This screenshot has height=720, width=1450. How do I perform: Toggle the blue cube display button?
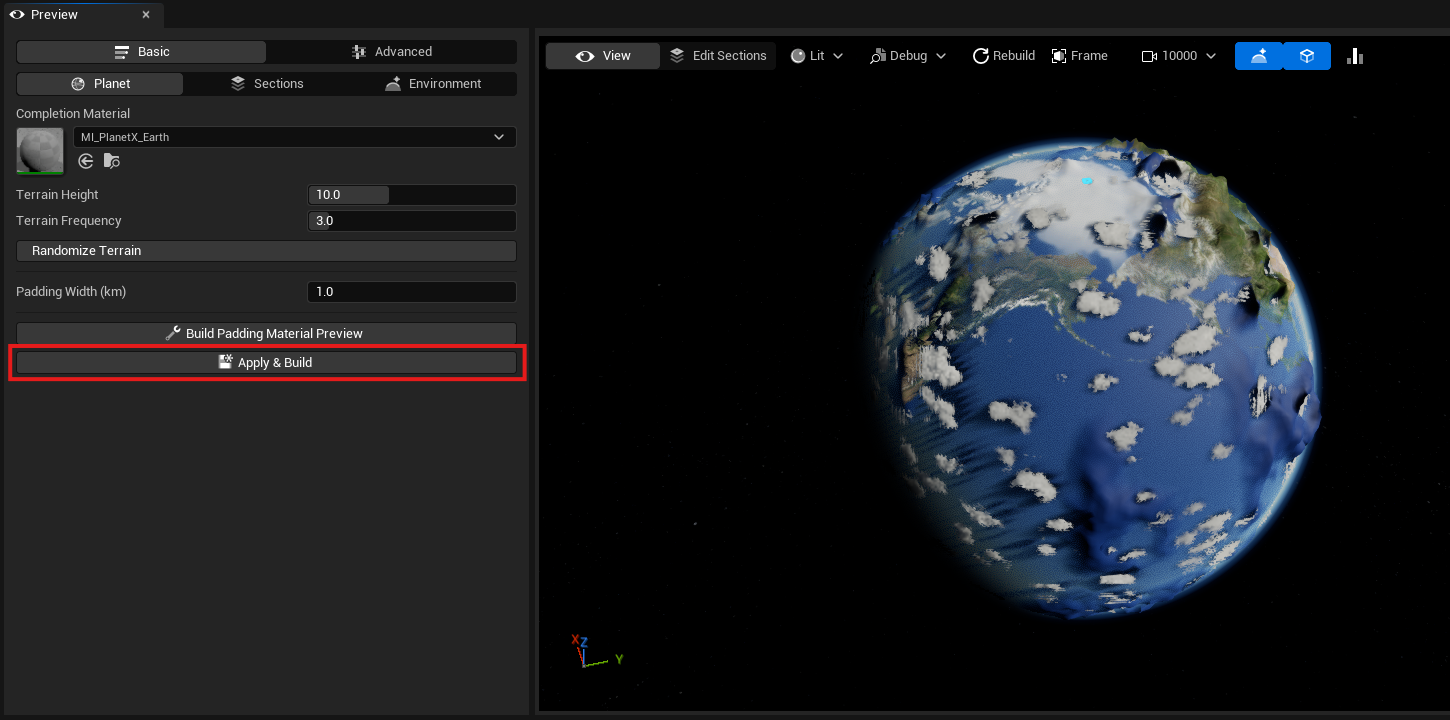[1307, 56]
